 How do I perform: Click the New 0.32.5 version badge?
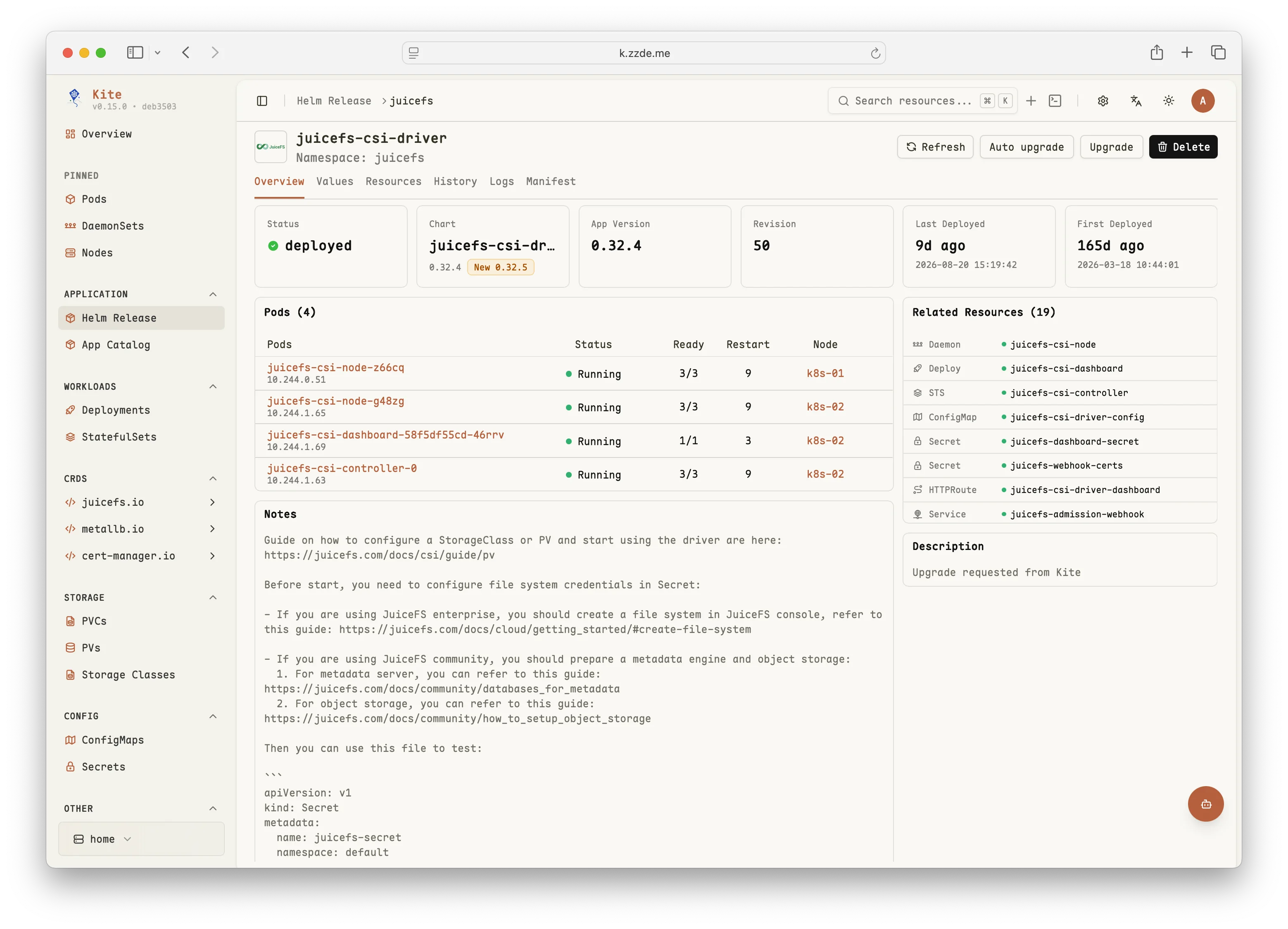pyautogui.click(x=500, y=267)
